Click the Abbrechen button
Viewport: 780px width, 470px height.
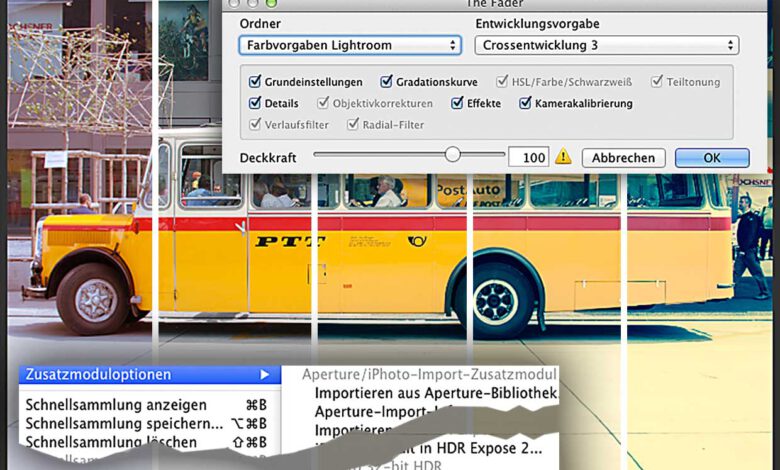point(623,158)
